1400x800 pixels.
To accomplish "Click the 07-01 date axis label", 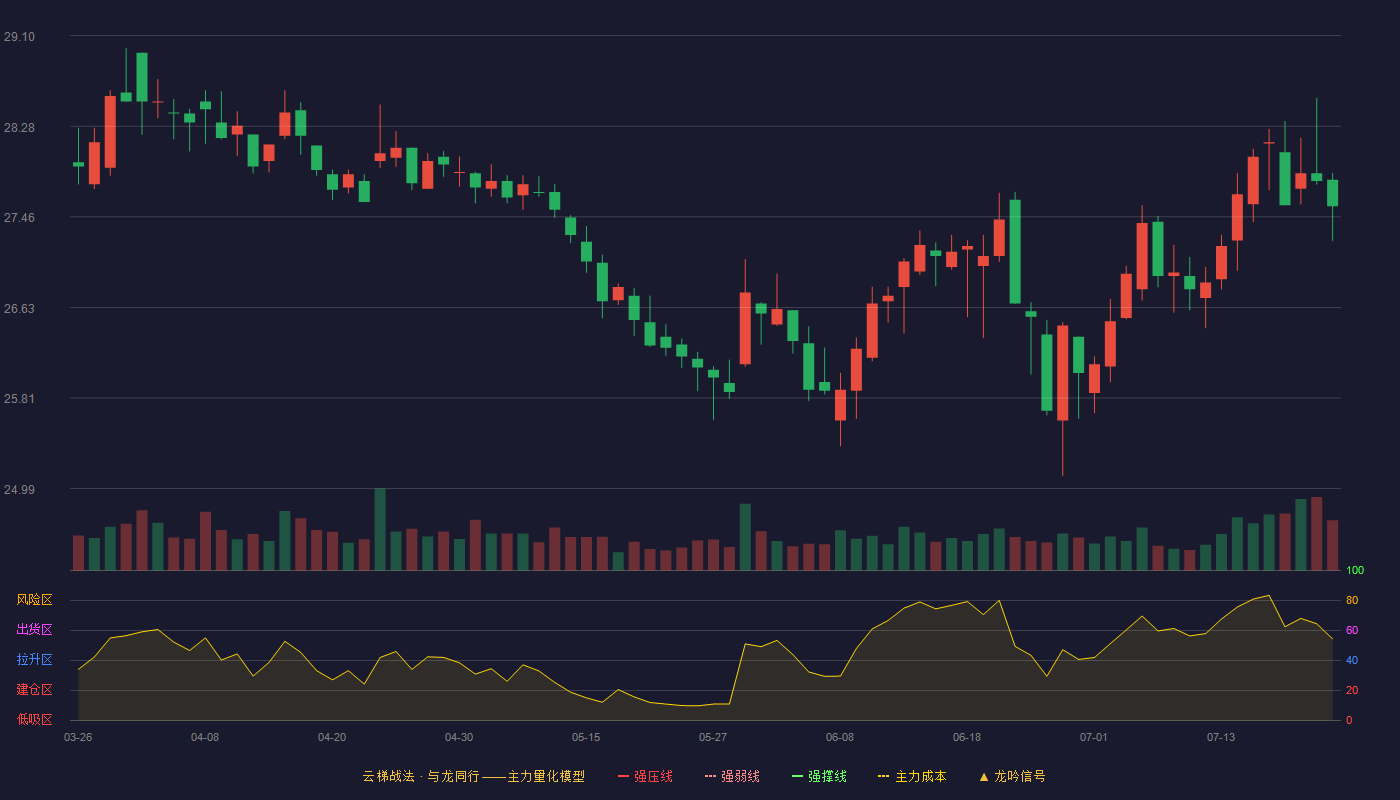I will pos(1094,737).
